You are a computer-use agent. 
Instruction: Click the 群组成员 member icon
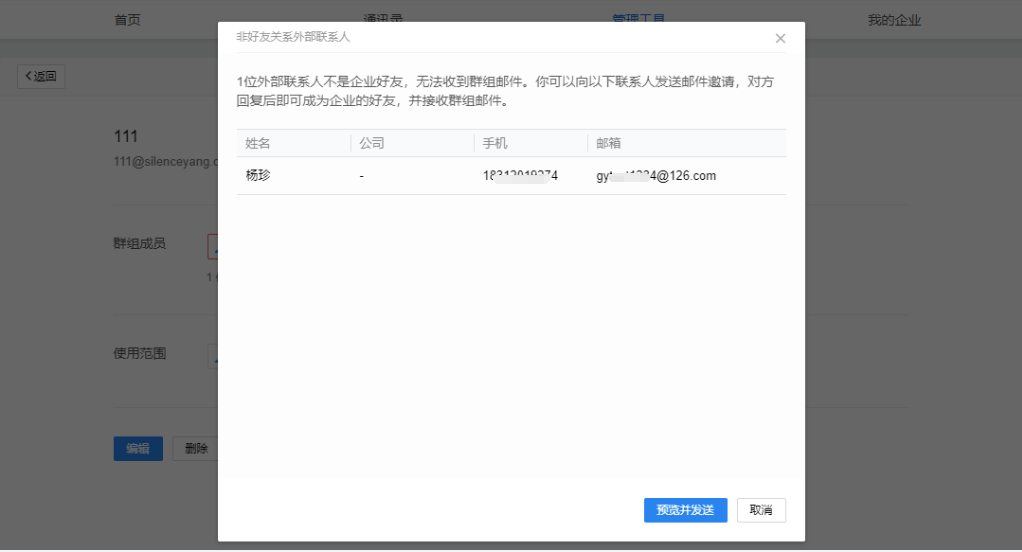[x=213, y=246]
